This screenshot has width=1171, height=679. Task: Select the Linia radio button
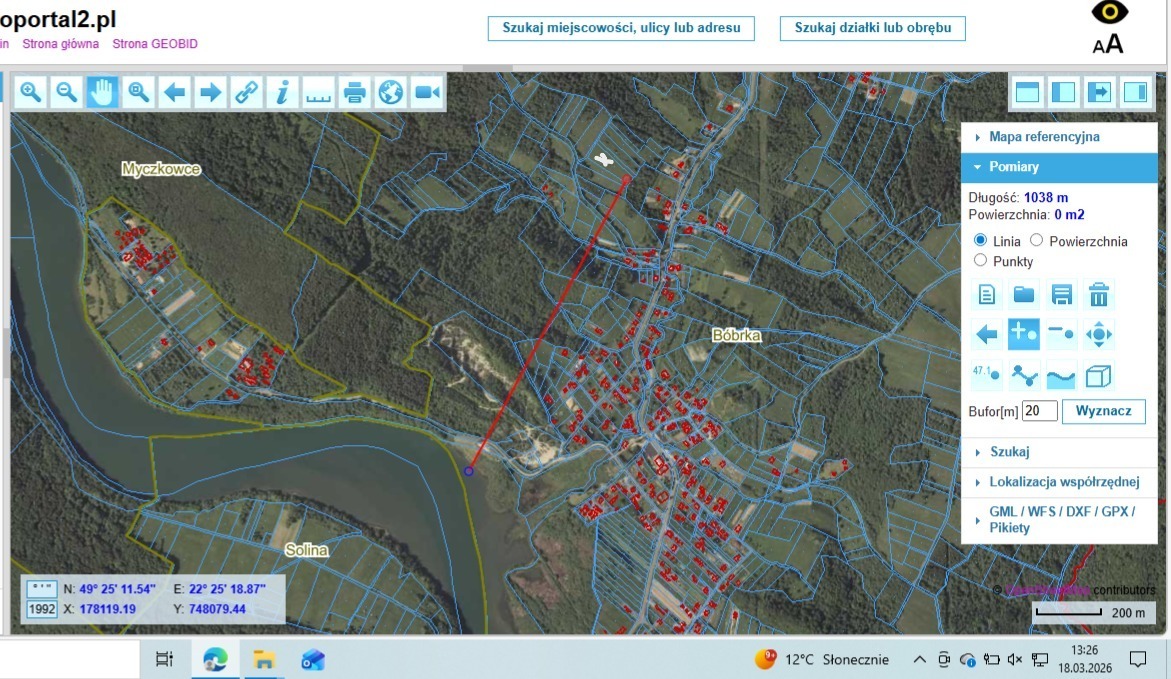pyautogui.click(x=980, y=241)
